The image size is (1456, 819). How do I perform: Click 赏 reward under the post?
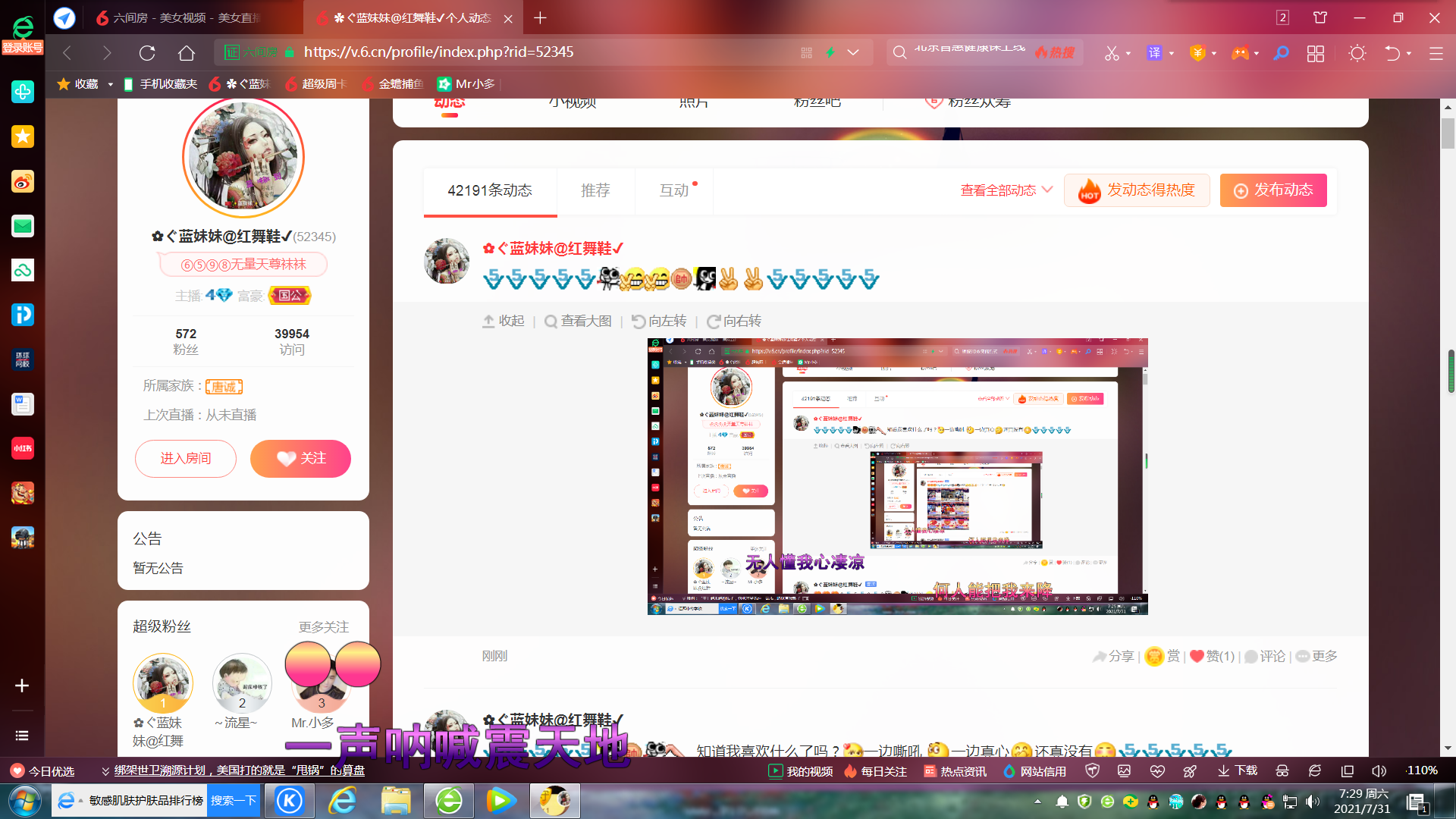click(1163, 656)
